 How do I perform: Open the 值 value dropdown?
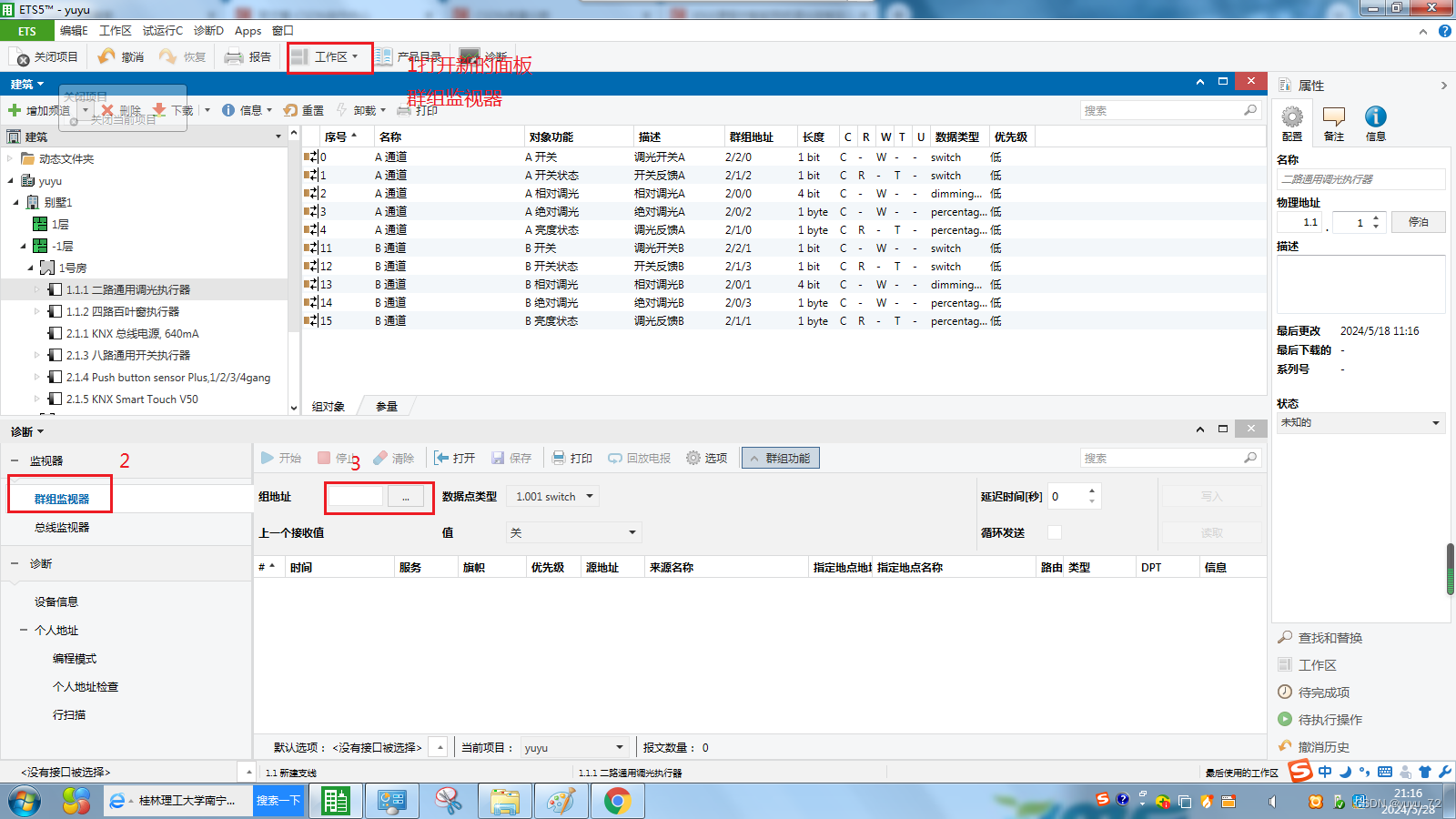573,532
